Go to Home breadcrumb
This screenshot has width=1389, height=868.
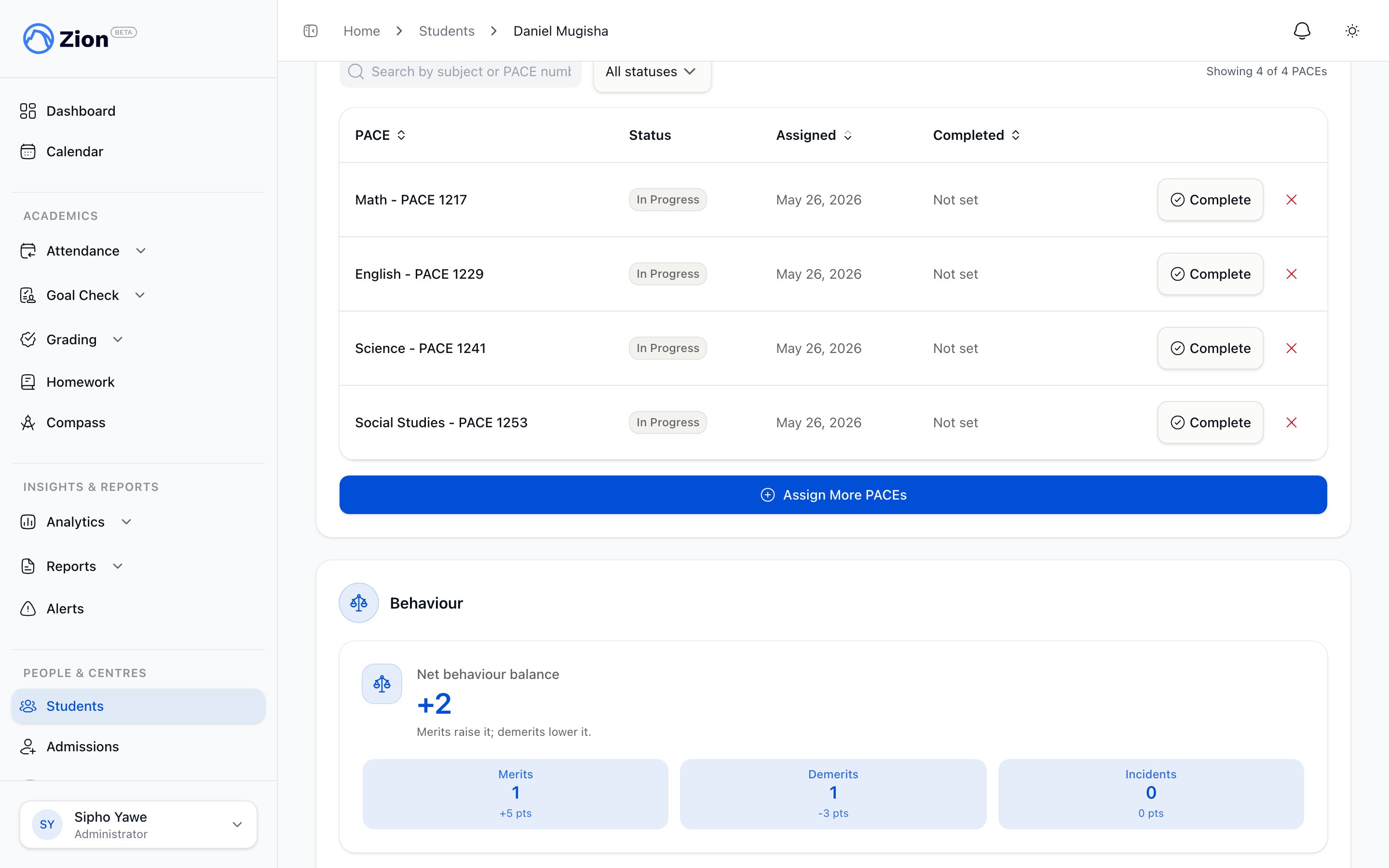pyautogui.click(x=362, y=31)
